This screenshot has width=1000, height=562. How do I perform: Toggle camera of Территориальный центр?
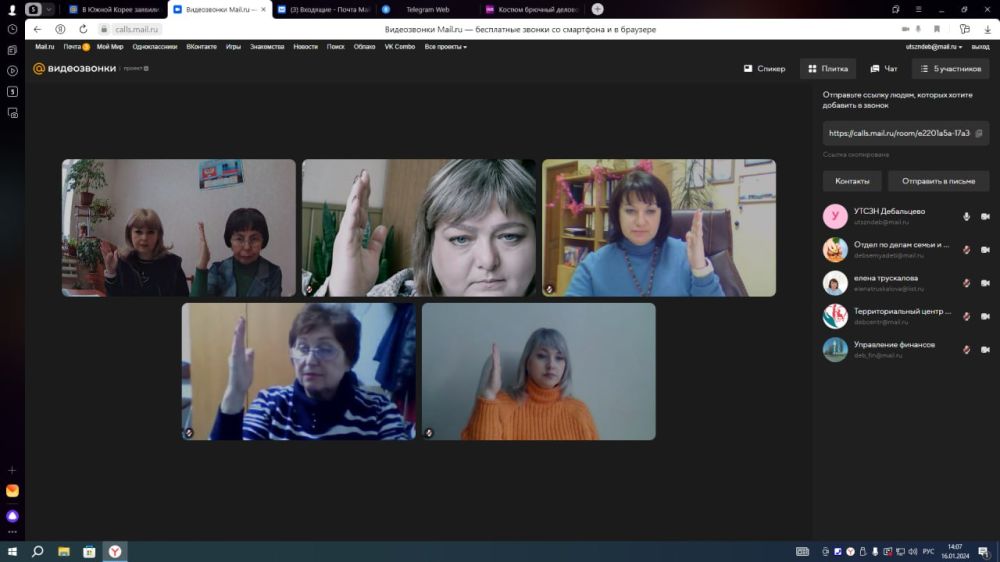pyautogui.click(x=985, y=316)
